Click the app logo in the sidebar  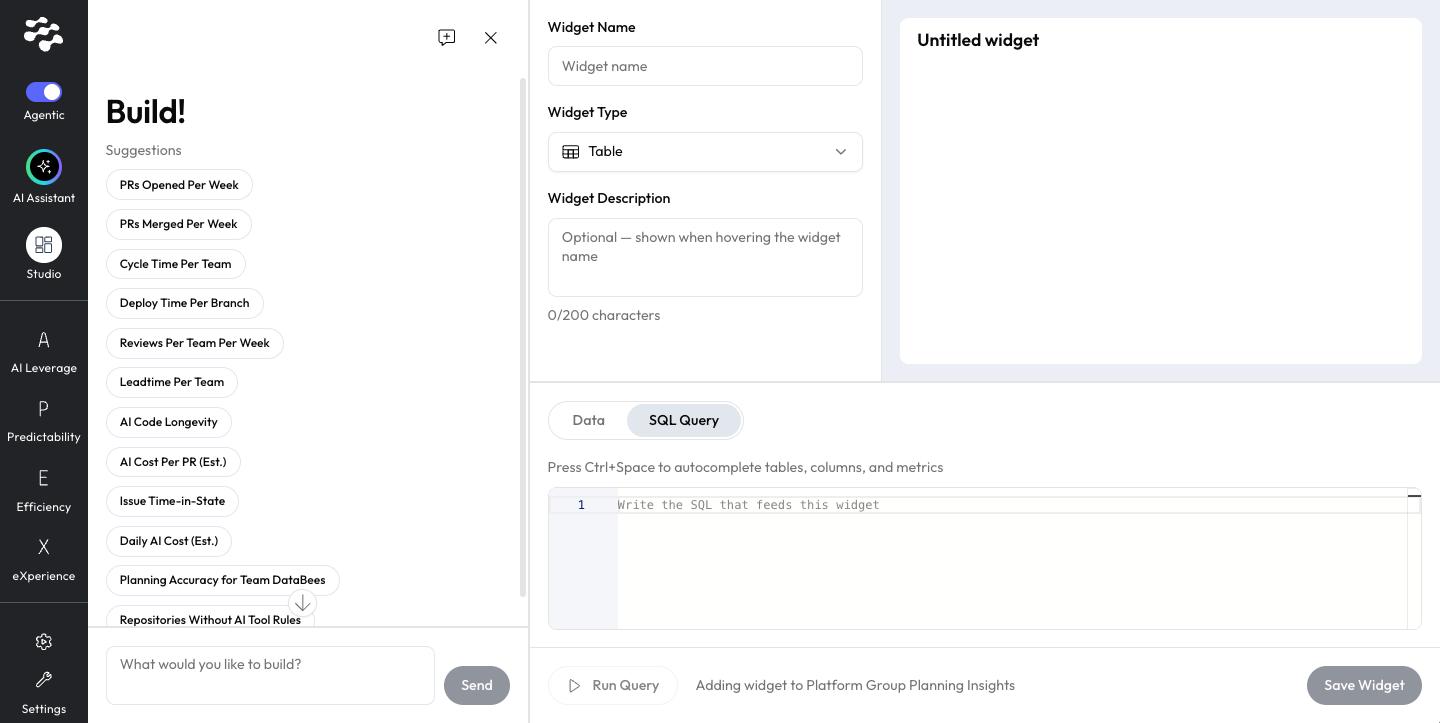(44, 34)
